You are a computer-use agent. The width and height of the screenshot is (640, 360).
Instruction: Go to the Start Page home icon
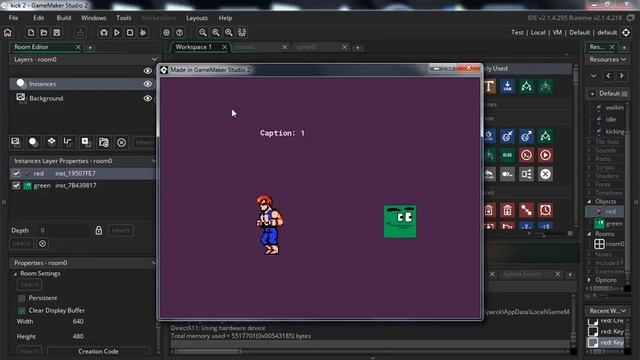8,33
